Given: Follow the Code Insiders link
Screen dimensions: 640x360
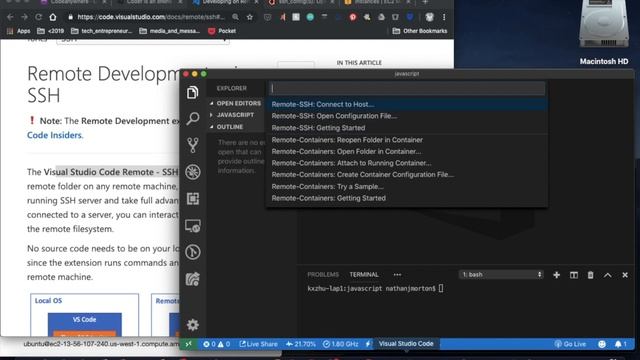Looking at the screenshot, I should click(x=54, y=135).
